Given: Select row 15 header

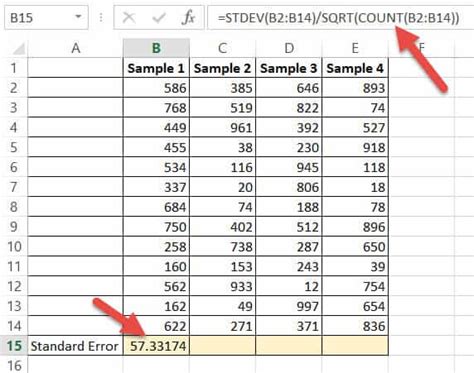Looking at the screenshot, I should coord(14,346).
